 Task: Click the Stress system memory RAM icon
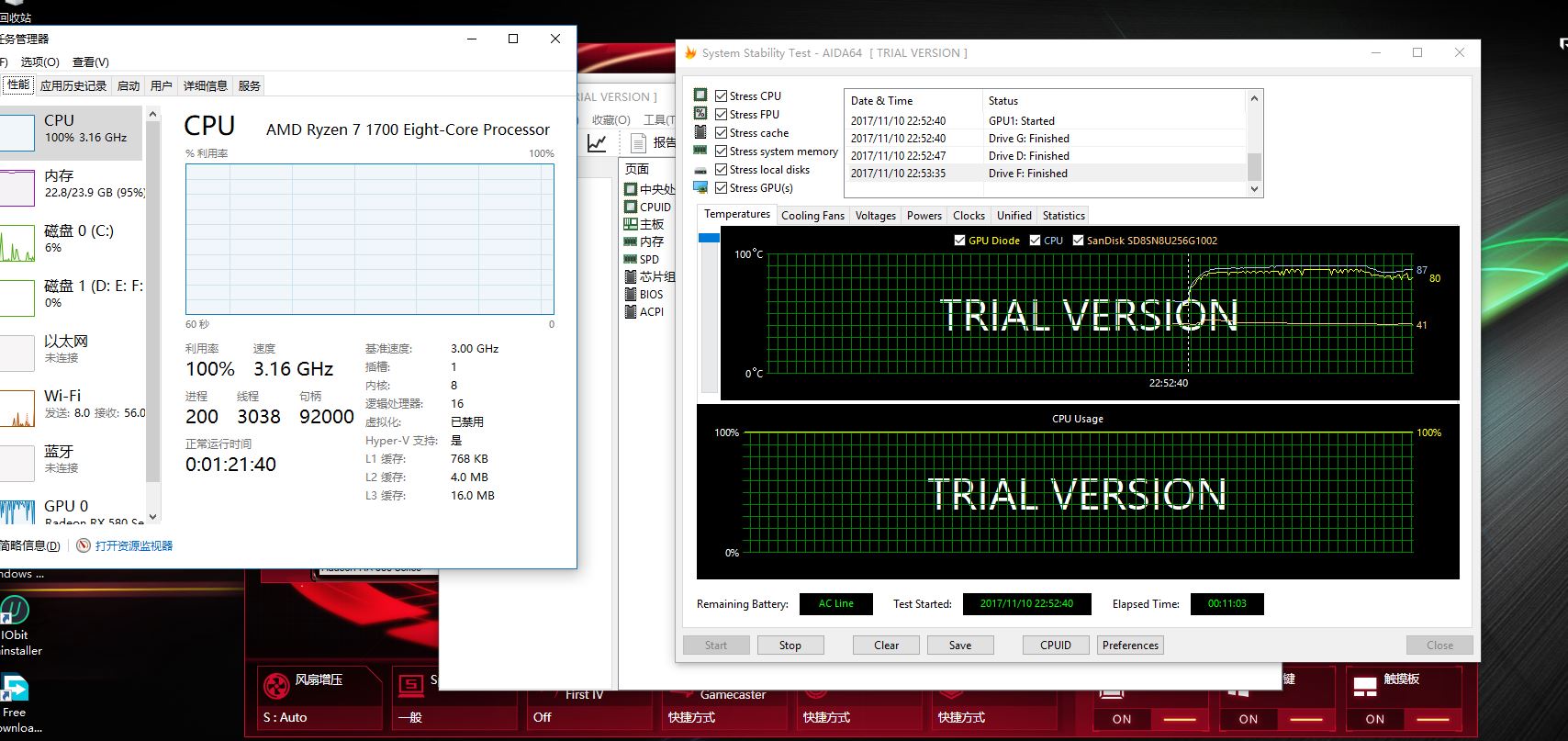[x=700, y=152]
